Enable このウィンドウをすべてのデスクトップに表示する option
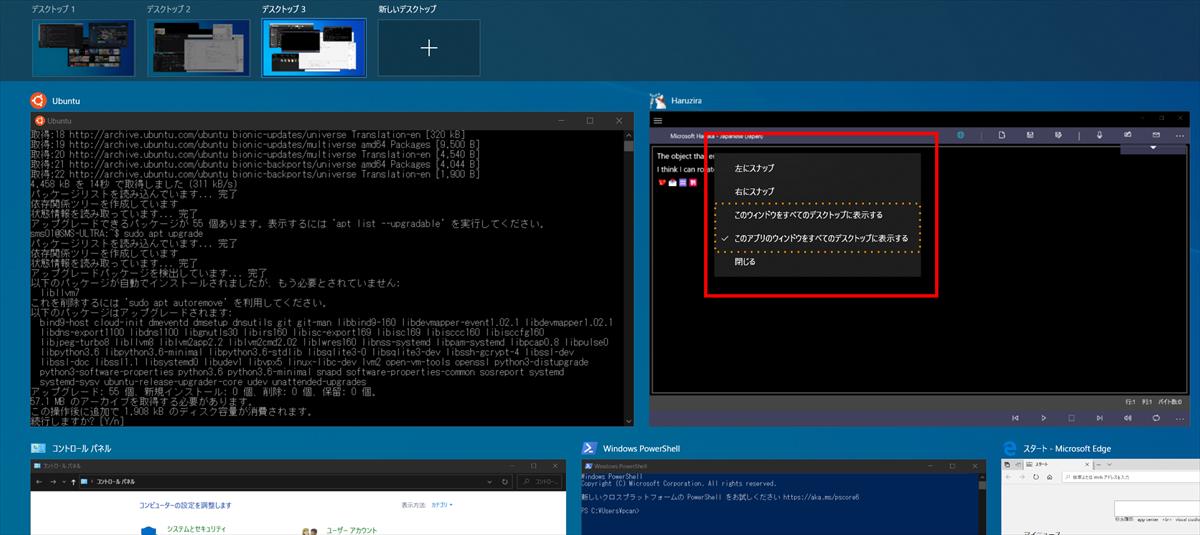Image resolution: width=1200 pixels, height=535 pixels. pos(808,215)
